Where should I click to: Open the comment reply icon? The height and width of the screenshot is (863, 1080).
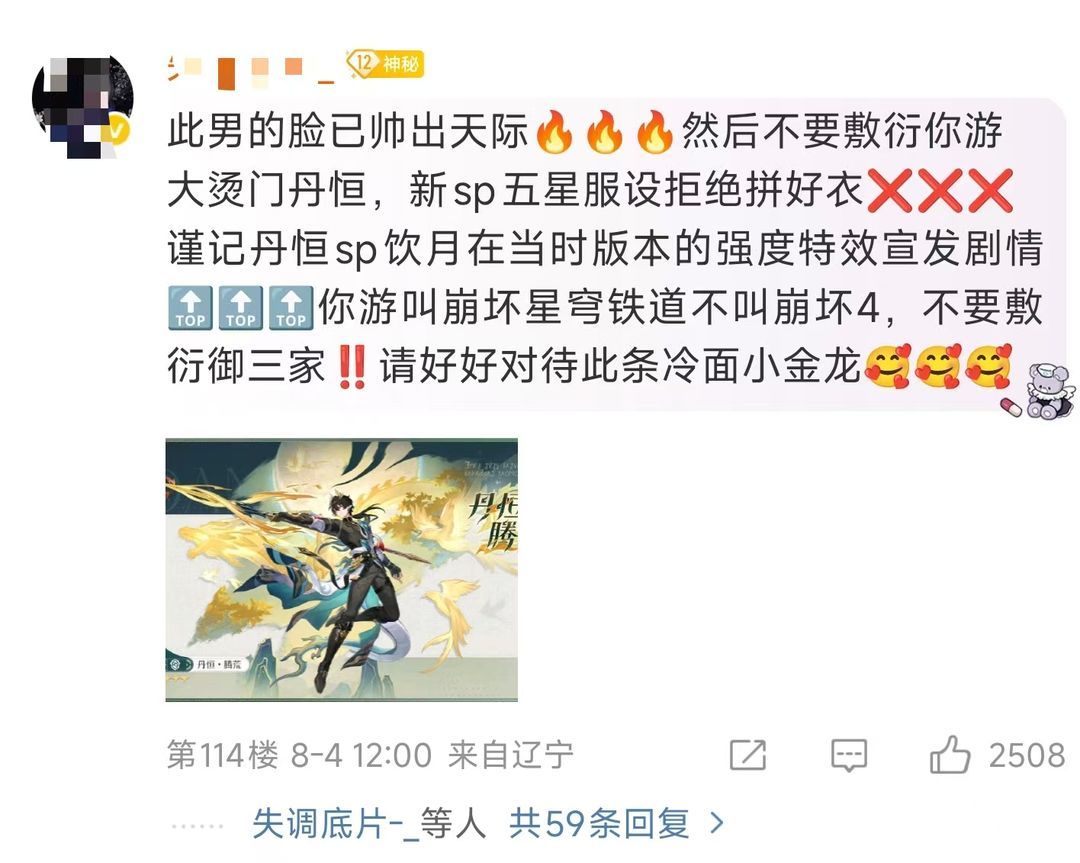[849, 756]
